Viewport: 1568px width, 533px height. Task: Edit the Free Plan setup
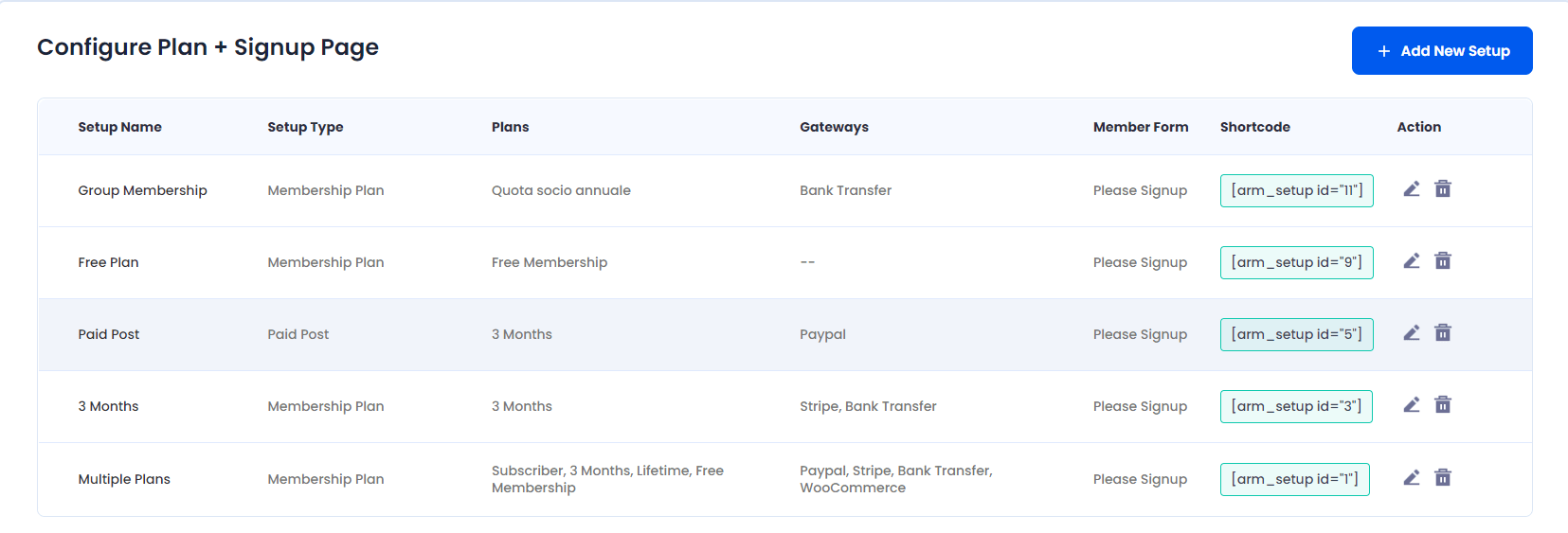coord(1412,261)
